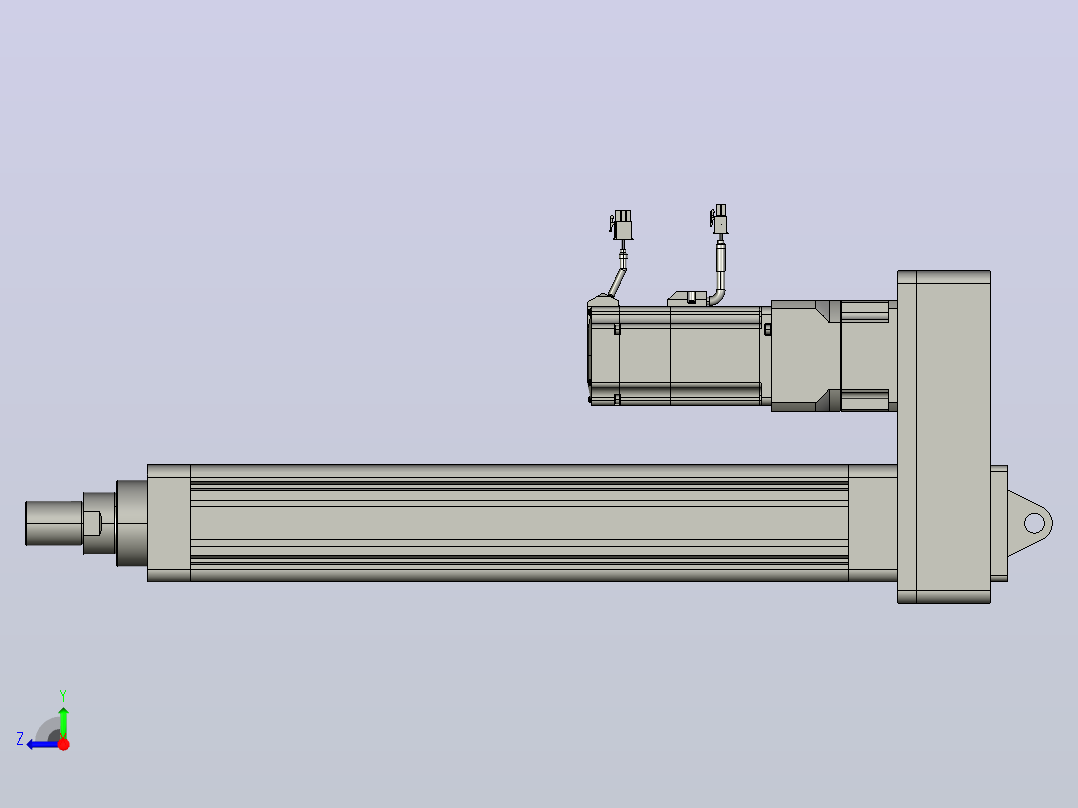1078x808 pixels.
Task: Select the tall belt drive housing block
Action: (944, 437)
